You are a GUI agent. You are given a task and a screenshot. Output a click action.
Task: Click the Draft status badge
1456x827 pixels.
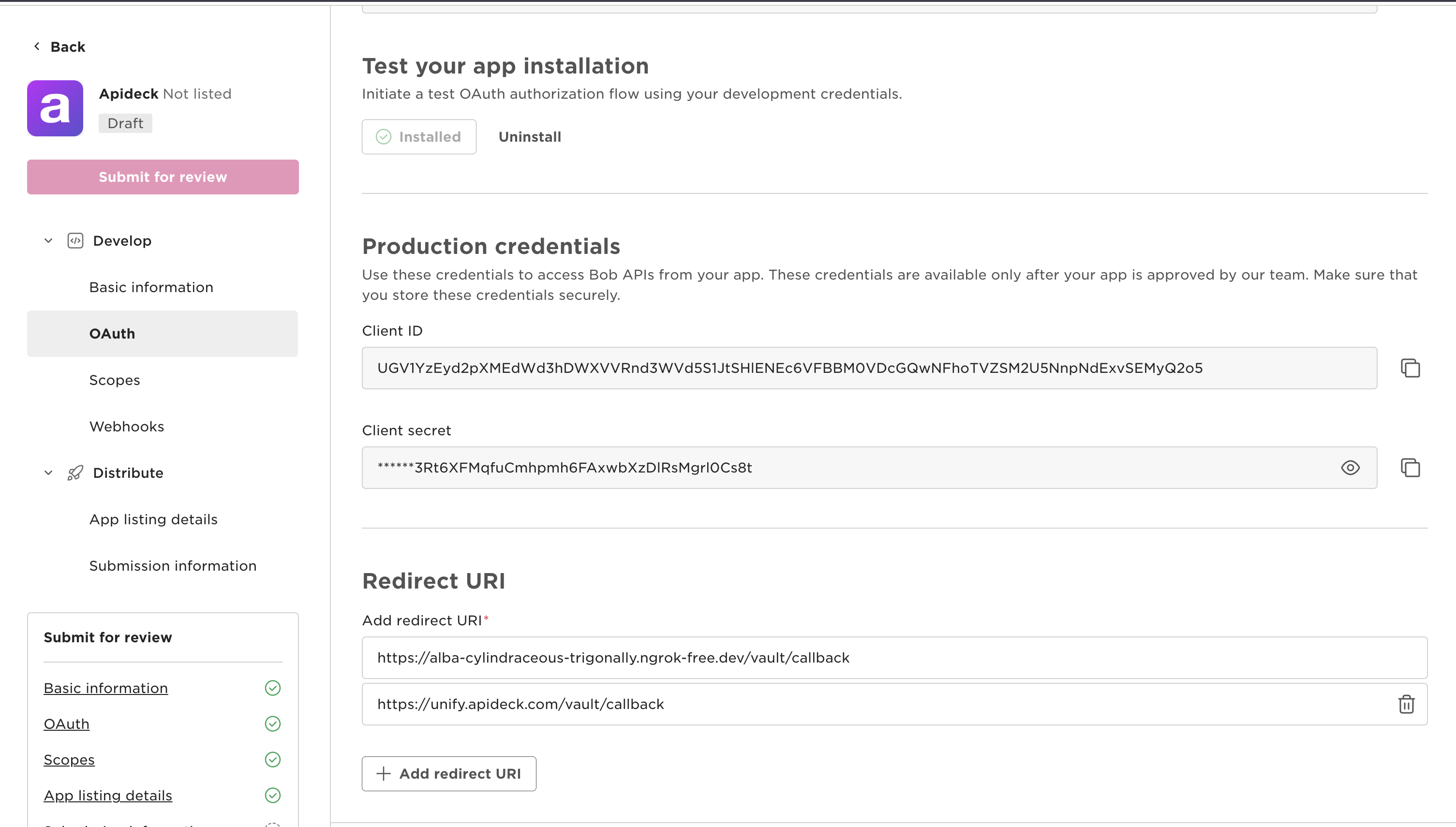point(125,123)
